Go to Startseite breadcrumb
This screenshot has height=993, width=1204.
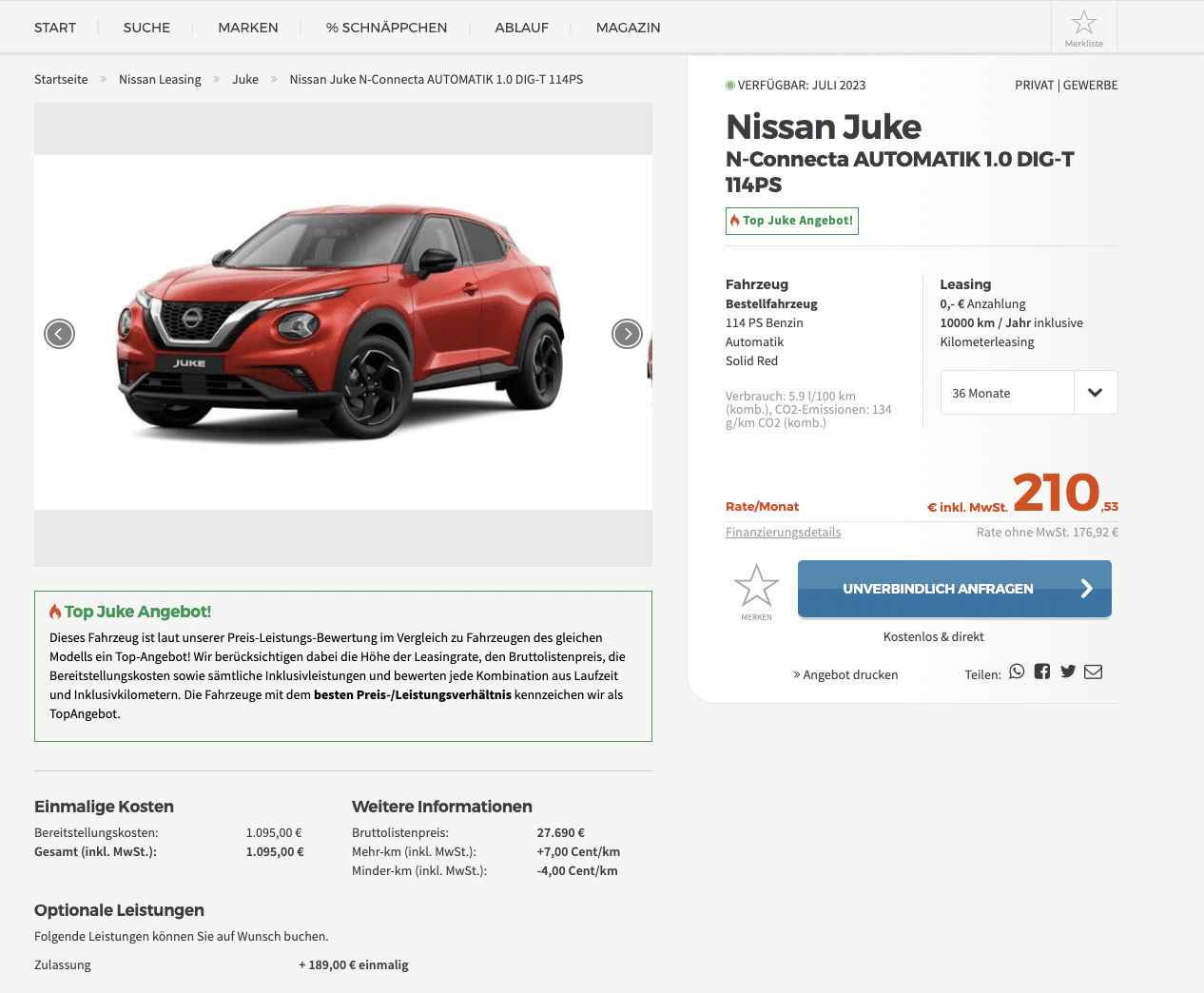click(x=61, y=79)
